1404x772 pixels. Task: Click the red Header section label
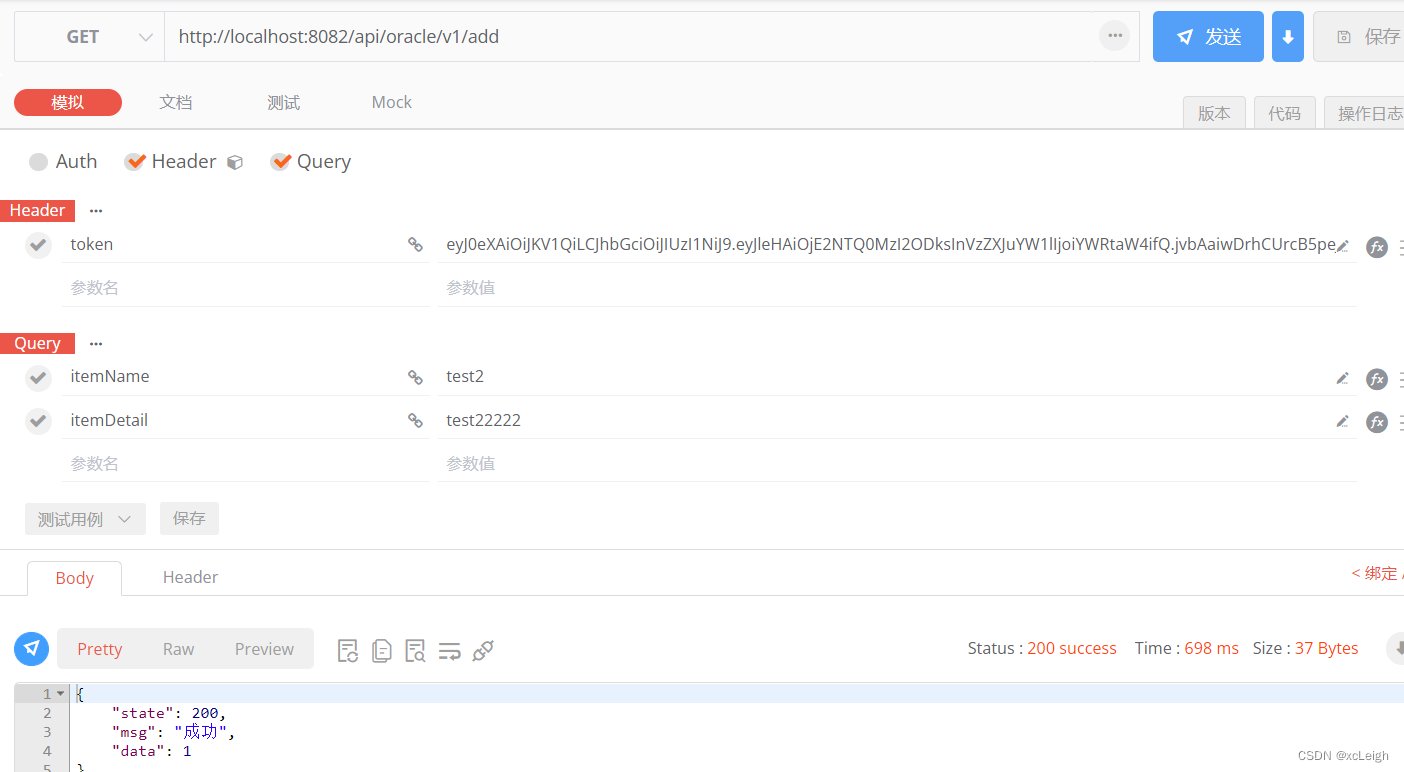tap(37, 210)
